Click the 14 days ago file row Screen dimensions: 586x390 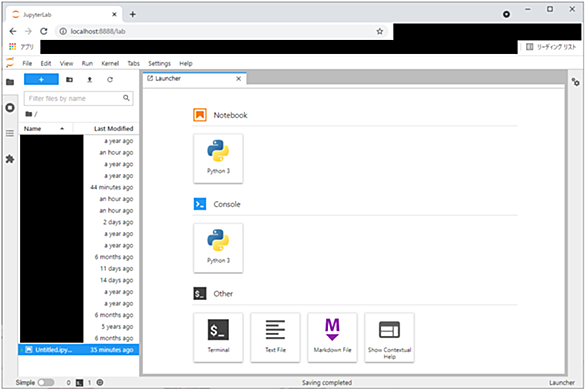point(78,280)
